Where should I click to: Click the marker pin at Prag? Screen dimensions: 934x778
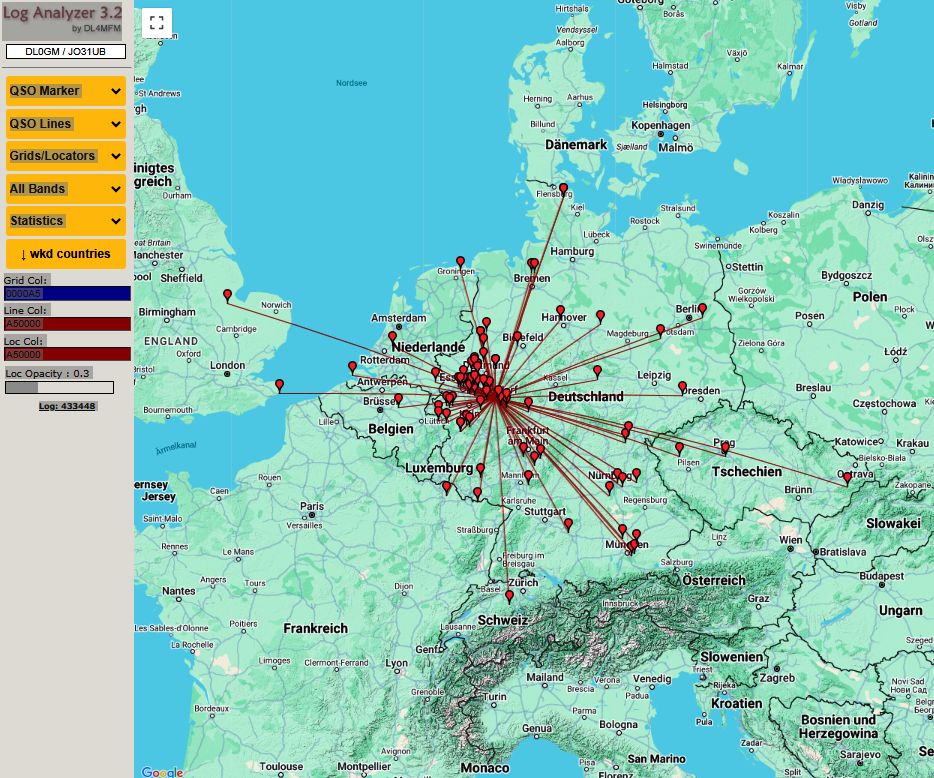(x=725, y=448)
